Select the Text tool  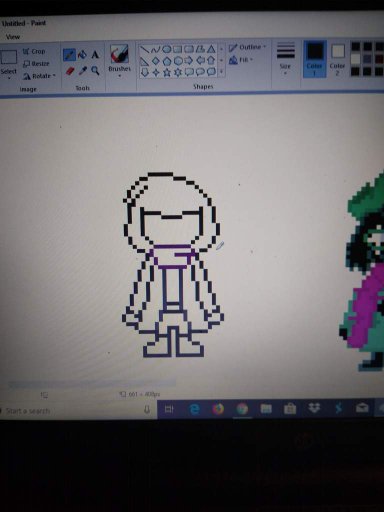[x=95, y=55]
